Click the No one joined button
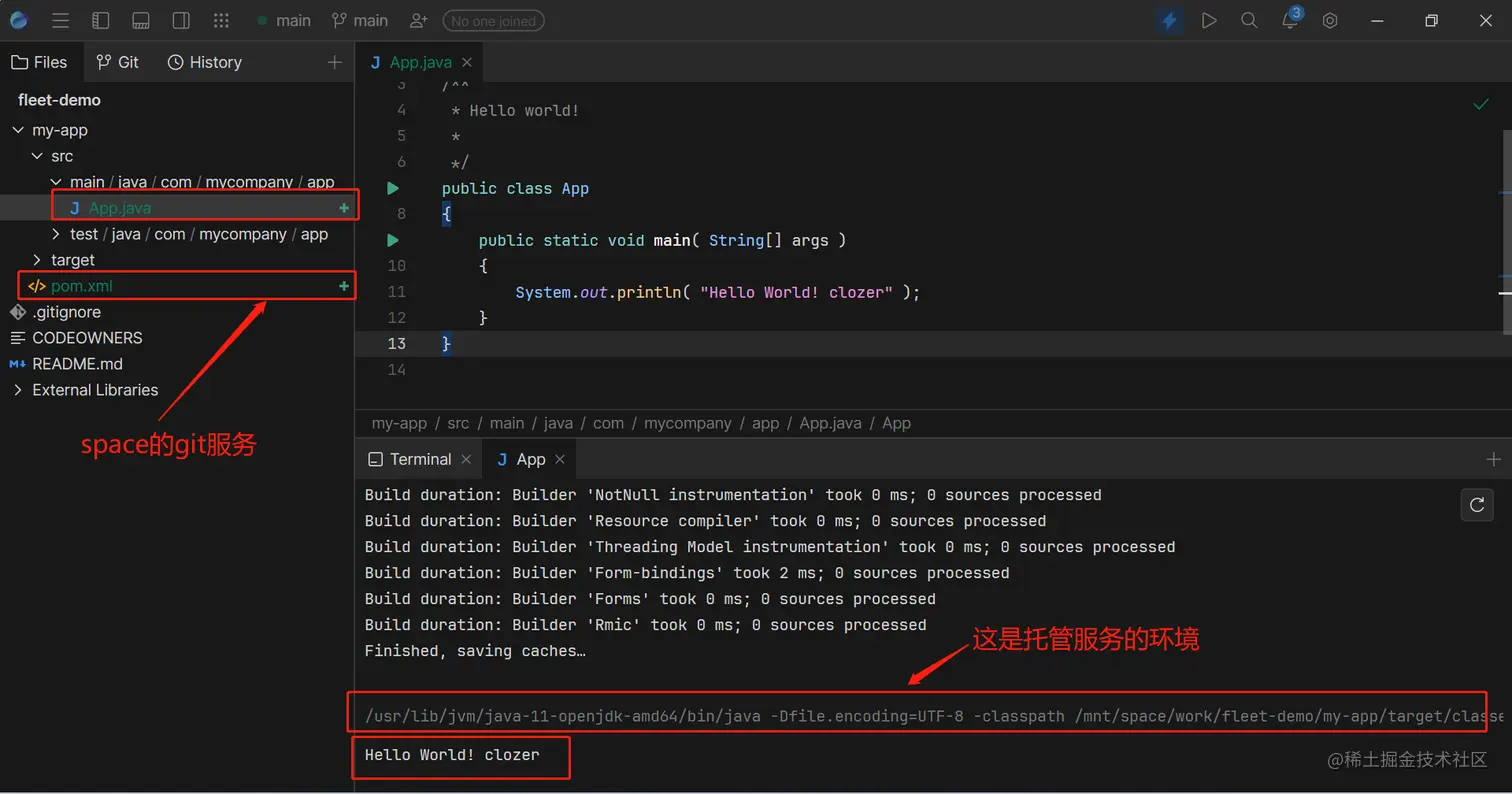1512x794 pixels. (x=493, y=20)
